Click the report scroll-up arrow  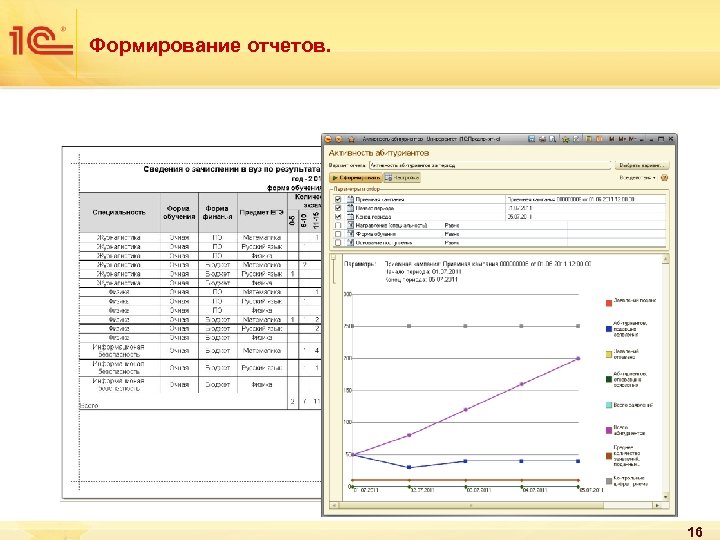(665, 259)
